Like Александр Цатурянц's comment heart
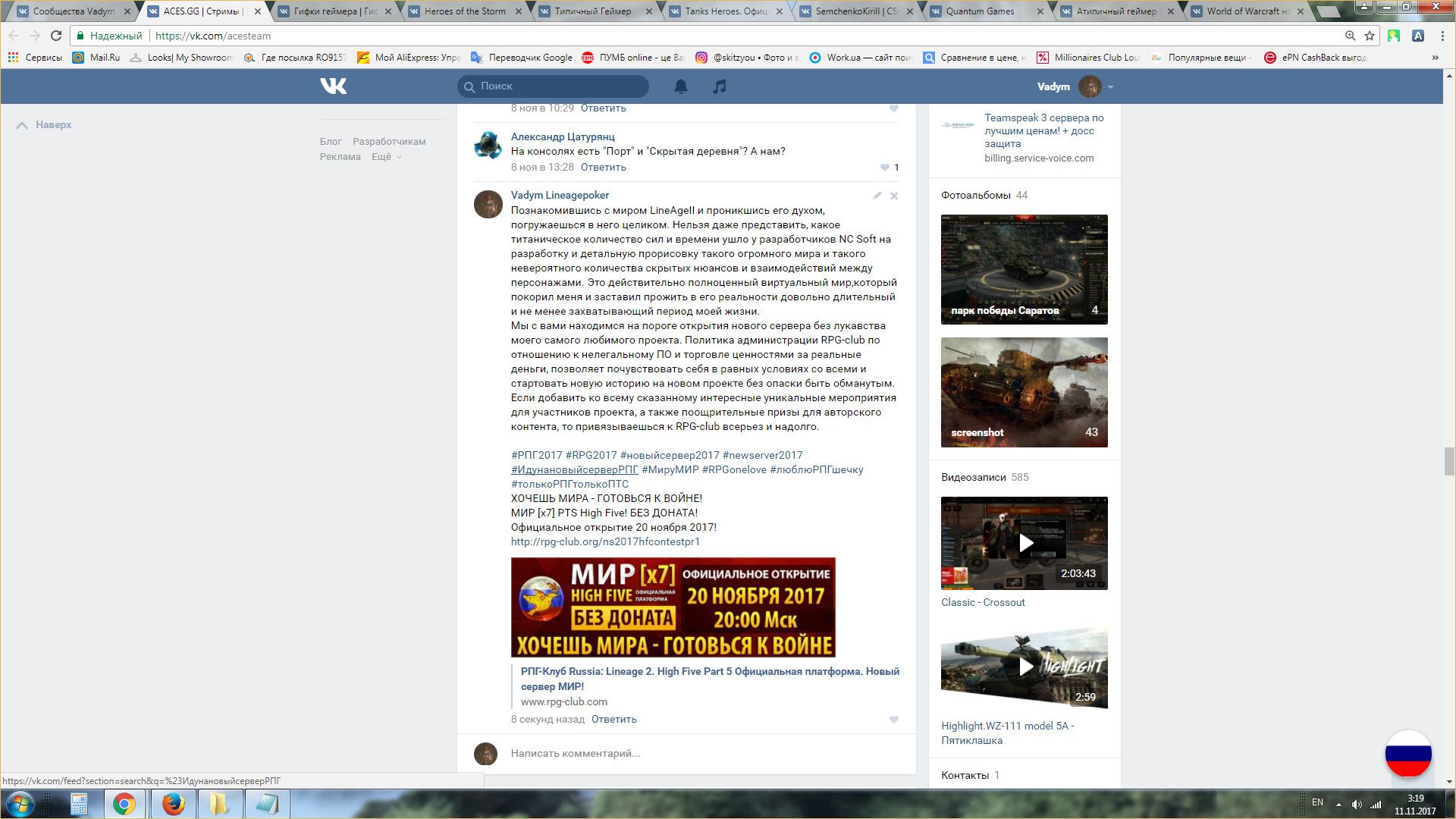Screen dimensions: 1456x819 pyautogui.click(x=885, y=168)
